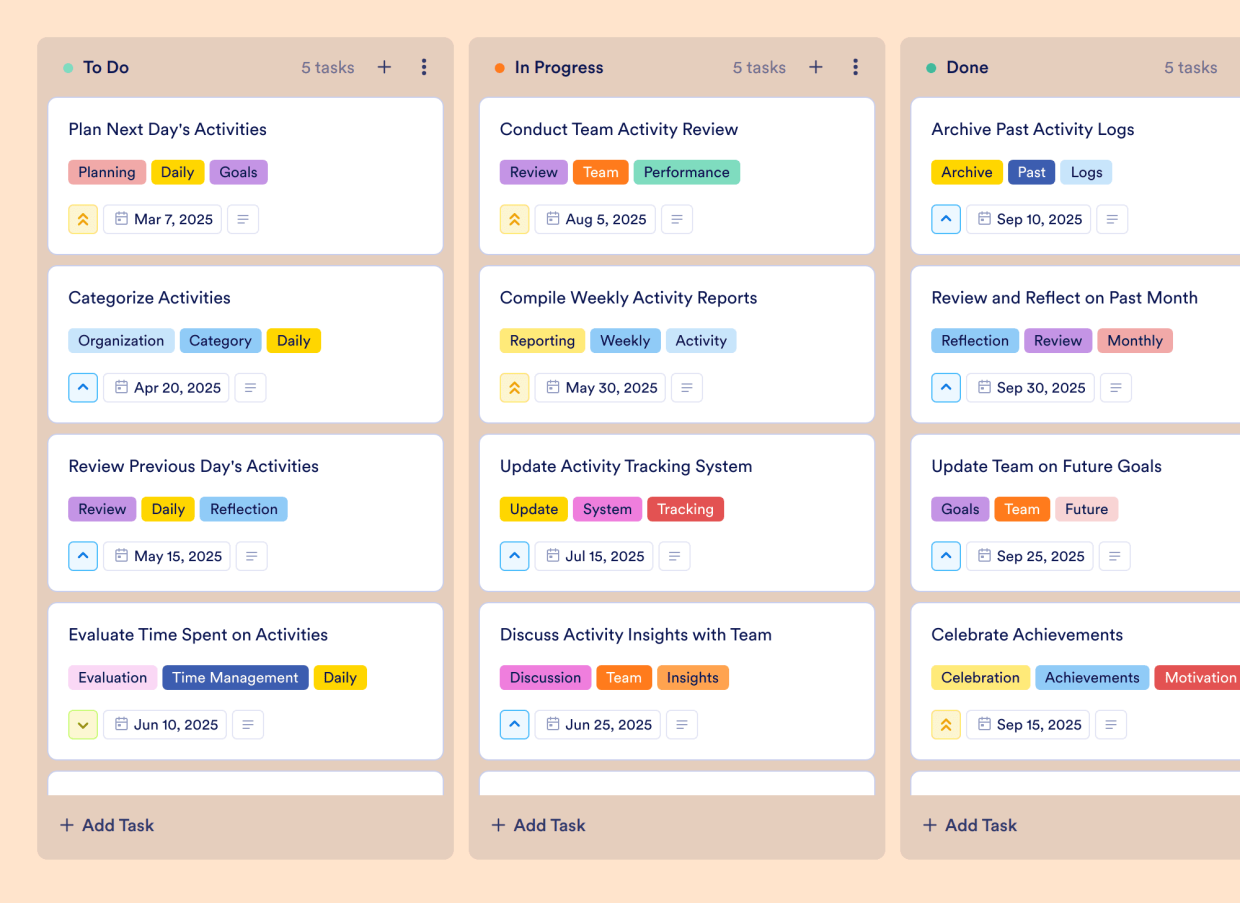This screenshot has width=1240, height=903.
Task: Toggle the low priority arrow on Evaluate Time Spent on Activities
Action: click(83, 724)
